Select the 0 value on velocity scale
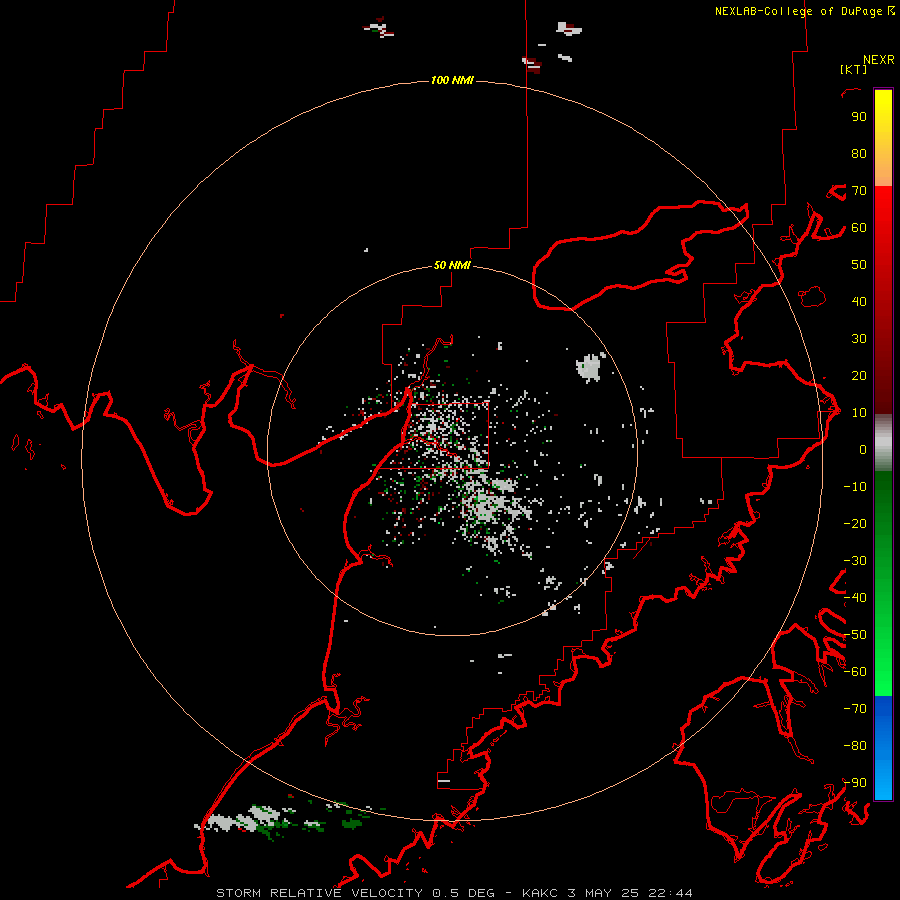 pos(863,450)
